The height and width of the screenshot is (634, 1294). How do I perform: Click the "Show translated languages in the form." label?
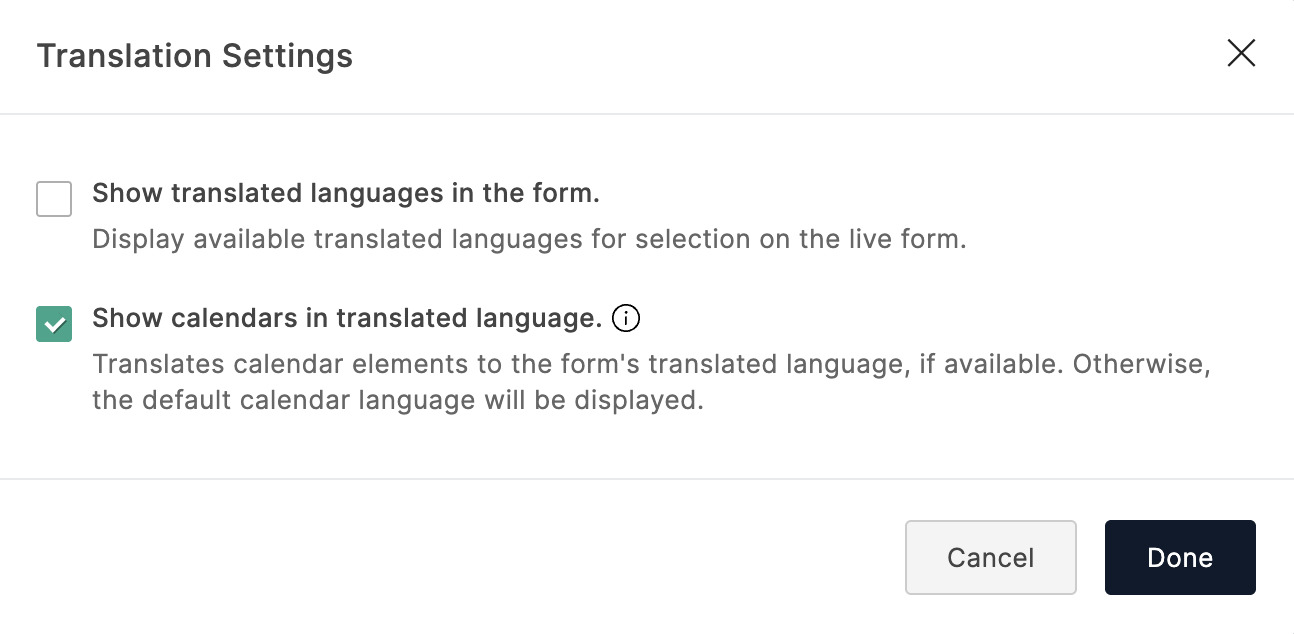346,193
